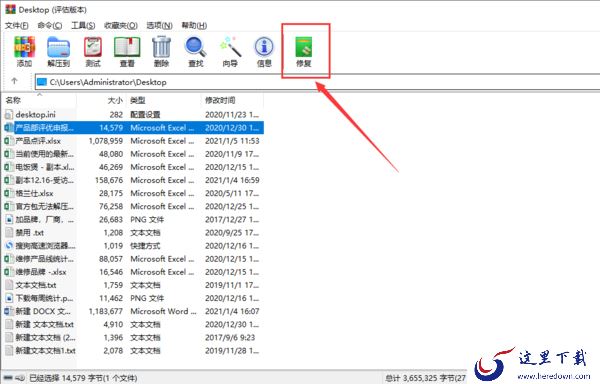Select the 禁用 .txt file

pyautogui.click(x=133, y=233)
